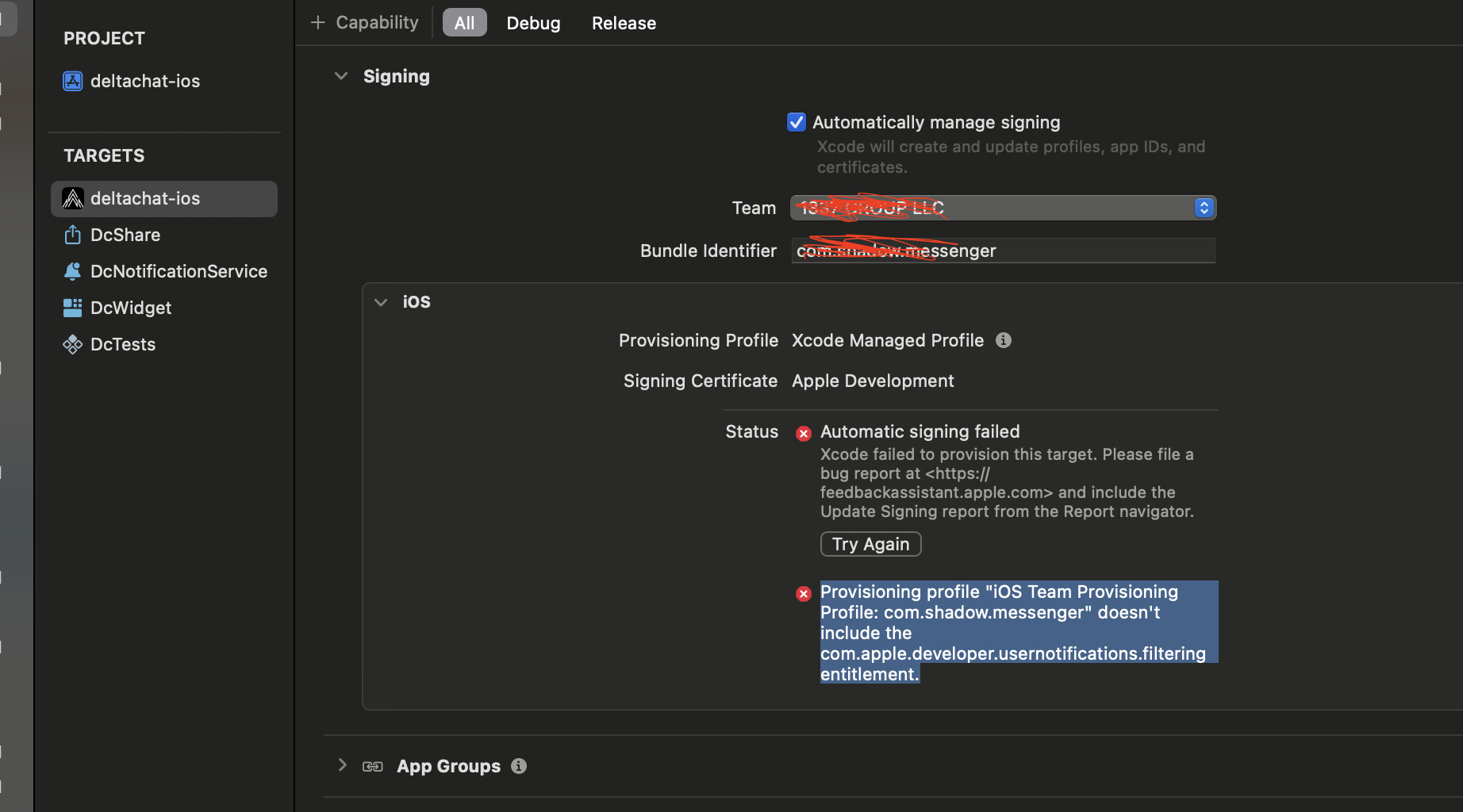Viewport: 1463px width, 812px height.
Task: Select the DcNotificationService bell icon
Action: 73,271
